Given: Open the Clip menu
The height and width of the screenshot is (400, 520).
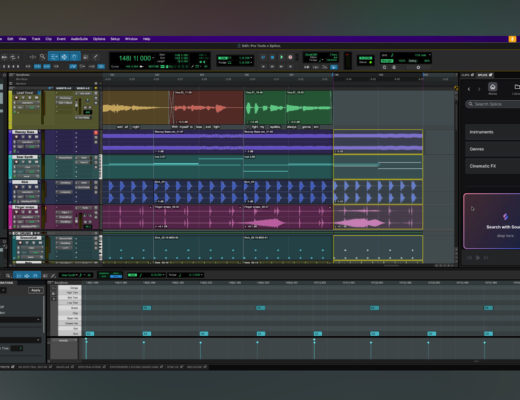Looking at the screenshot, I should coord(49,39).
